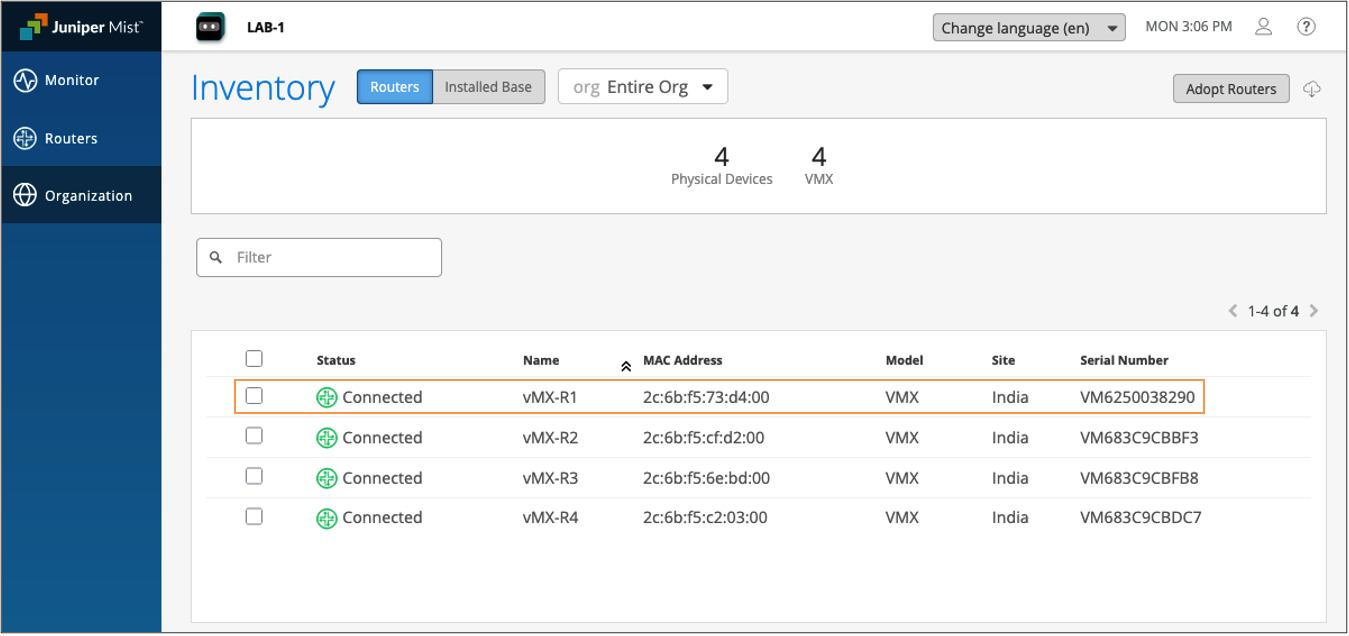Tick the select-all header checkbox

(254, 359)
